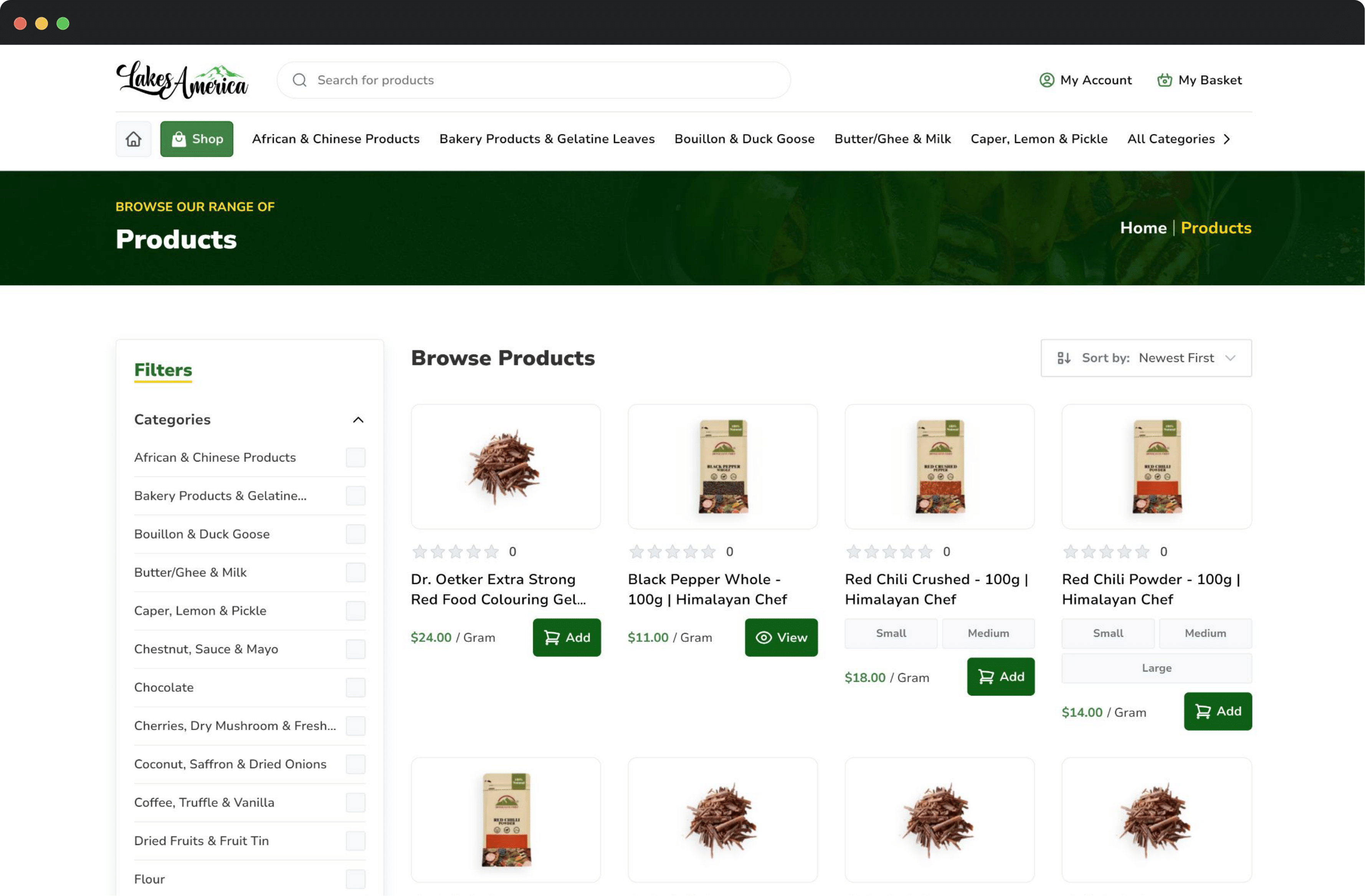Click the magnifier icon in search bar
Image resolution: width=1365 pixels, height=896 pixels.
click(x=299, y=80)
